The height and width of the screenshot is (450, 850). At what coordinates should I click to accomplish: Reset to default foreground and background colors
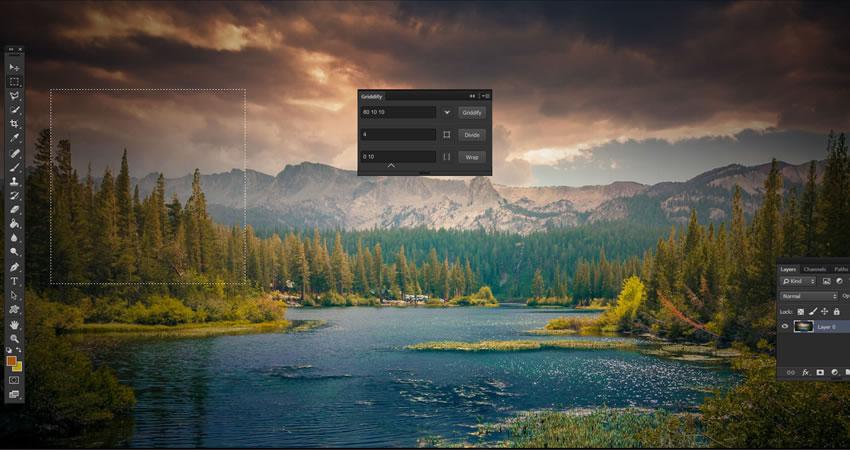click(x=9, y=351)
